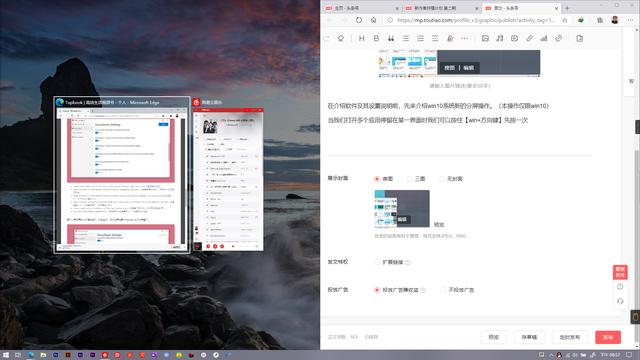The width and height of the screenshot is (640, 360).
Task: Open a new browser tab with plus button
Action: click(567, 8)
